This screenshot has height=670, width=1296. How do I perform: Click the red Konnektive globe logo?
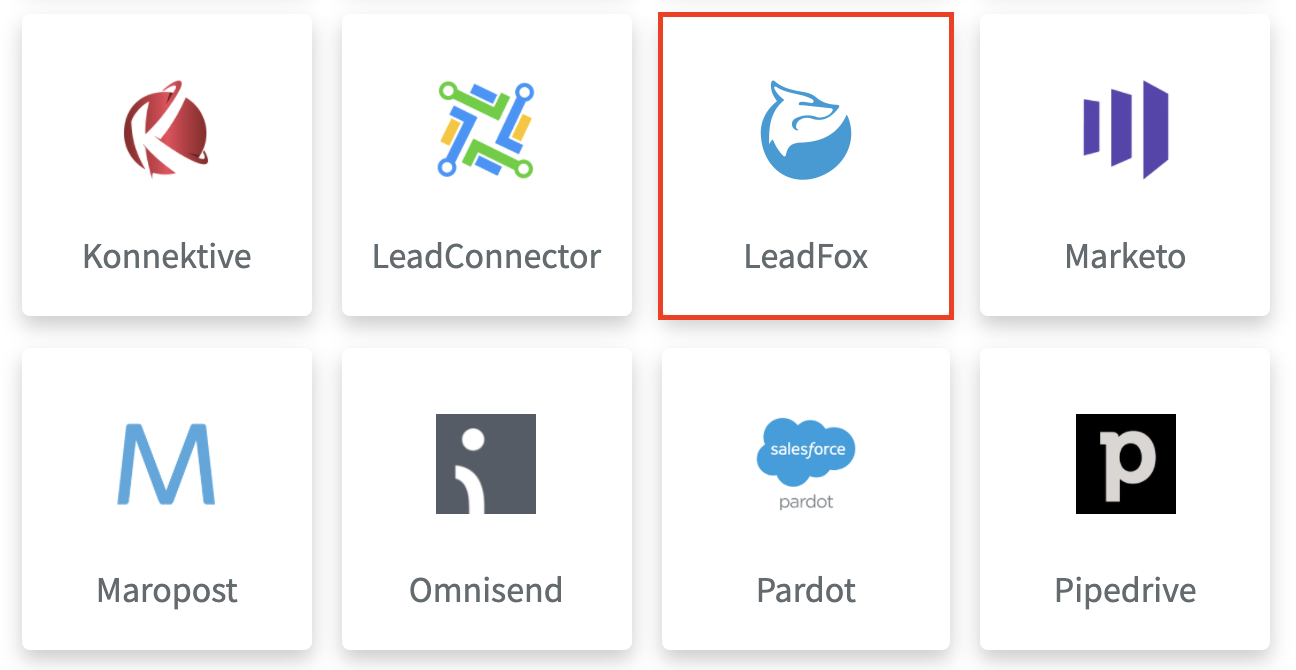pyautogui.click(x=166, y=130)
